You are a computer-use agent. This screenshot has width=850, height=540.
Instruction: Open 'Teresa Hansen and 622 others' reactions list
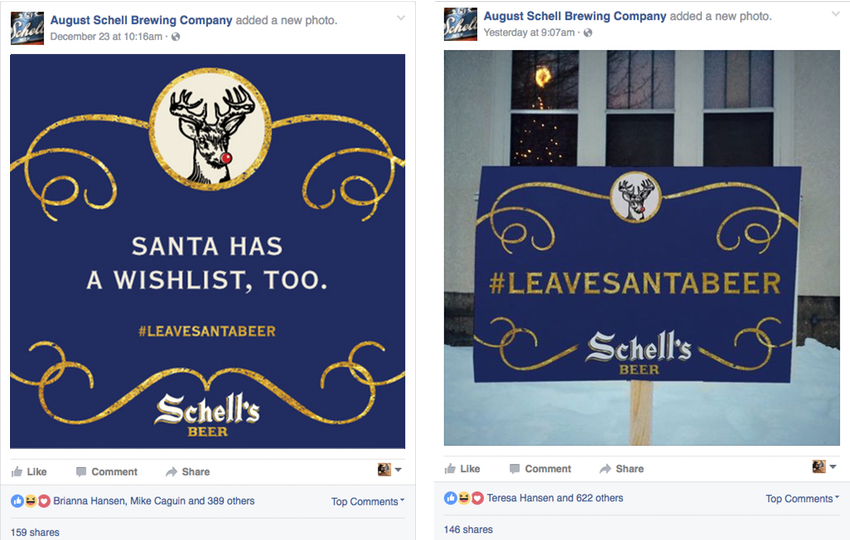(x=555, y=498)
